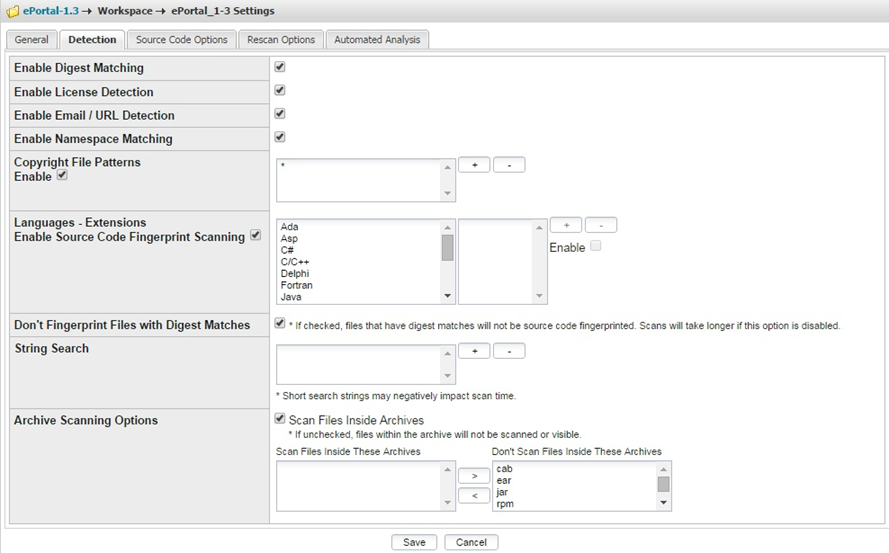Toggle Enable Digest Matching checkbox
This screenshot has height=553, width=889.
[x=280, y=67]
